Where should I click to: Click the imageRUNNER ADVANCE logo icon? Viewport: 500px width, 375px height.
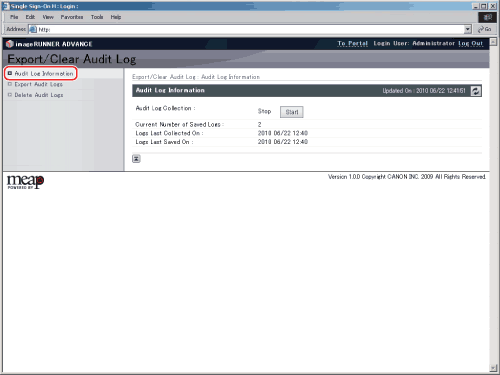[x=10, y=44]
